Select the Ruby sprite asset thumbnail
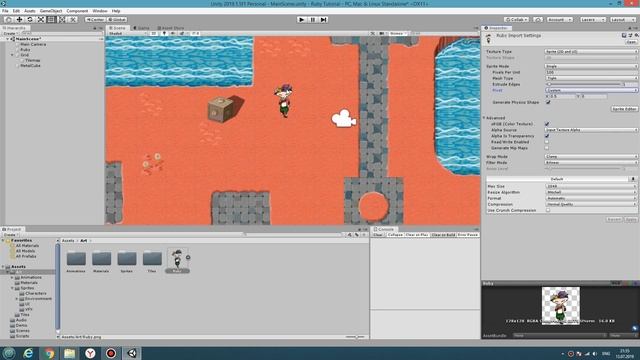 (177, 258)
